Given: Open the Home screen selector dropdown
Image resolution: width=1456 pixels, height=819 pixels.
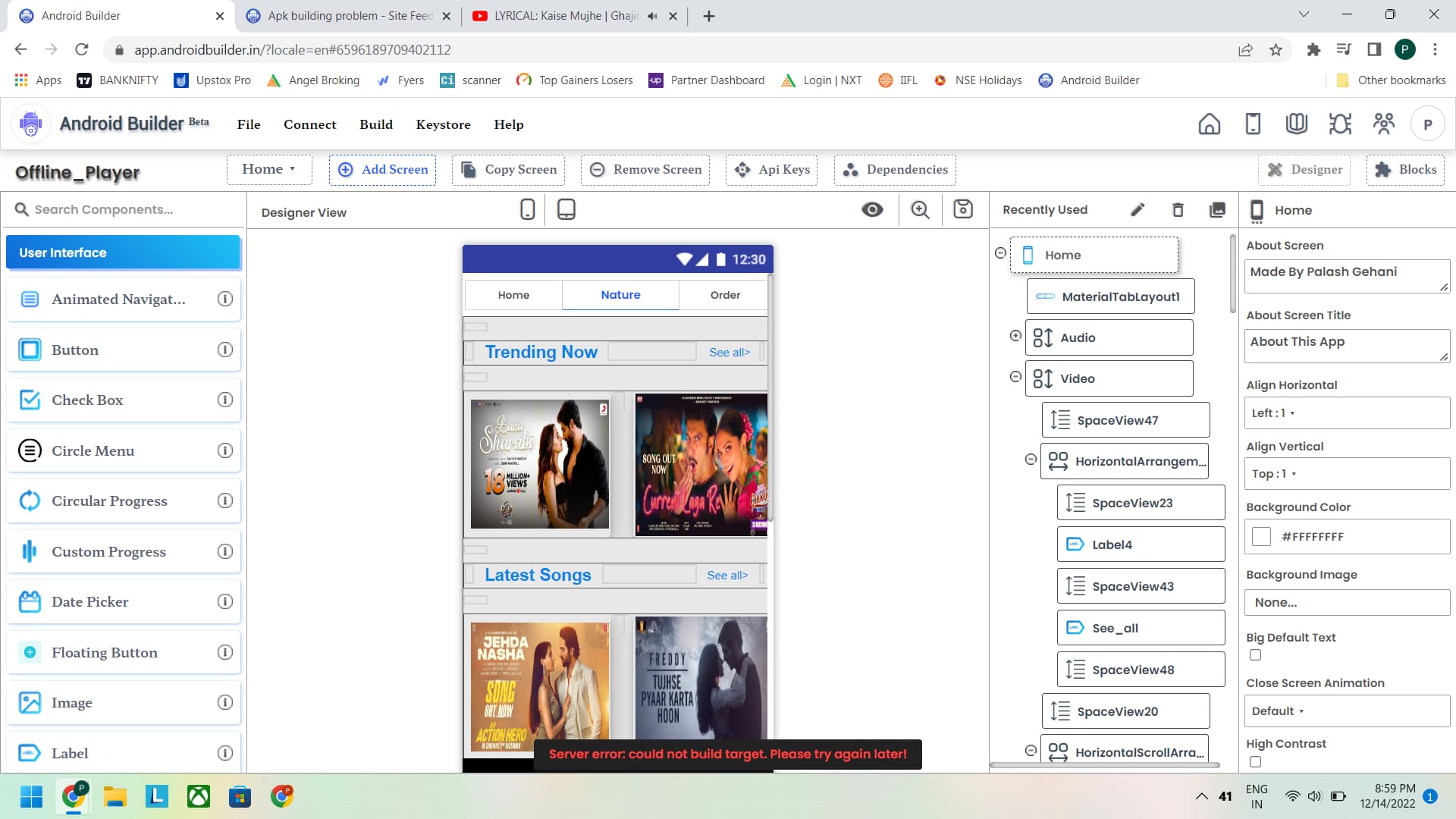Looking at the screenshot, I should pyautogui.click(x=269, y=169).
